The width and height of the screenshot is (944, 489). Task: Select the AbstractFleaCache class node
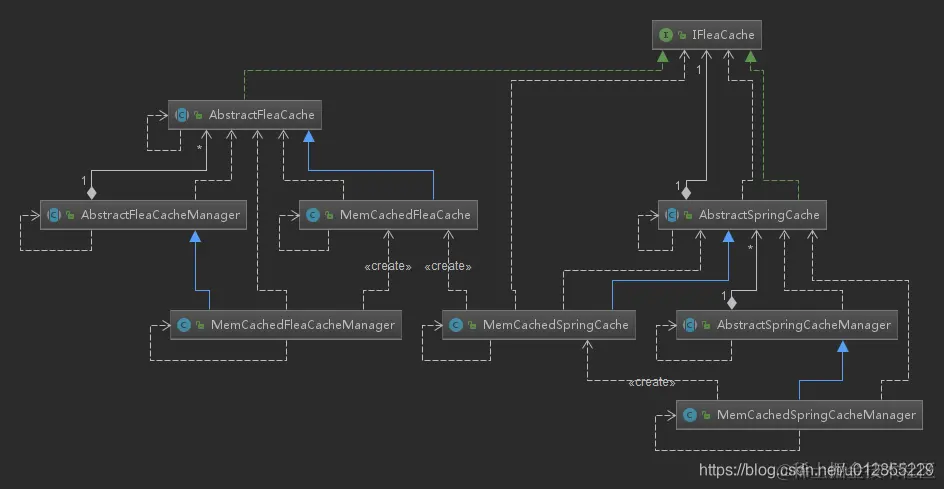click(x=245, y=114)
